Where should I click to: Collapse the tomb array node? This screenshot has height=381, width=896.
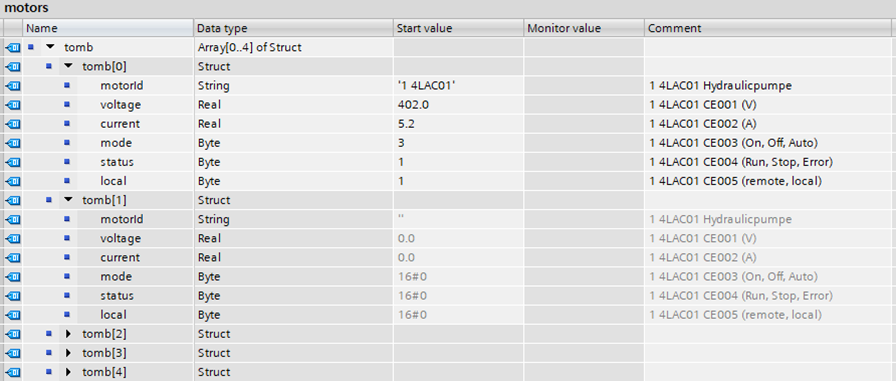tap(50, 47)
